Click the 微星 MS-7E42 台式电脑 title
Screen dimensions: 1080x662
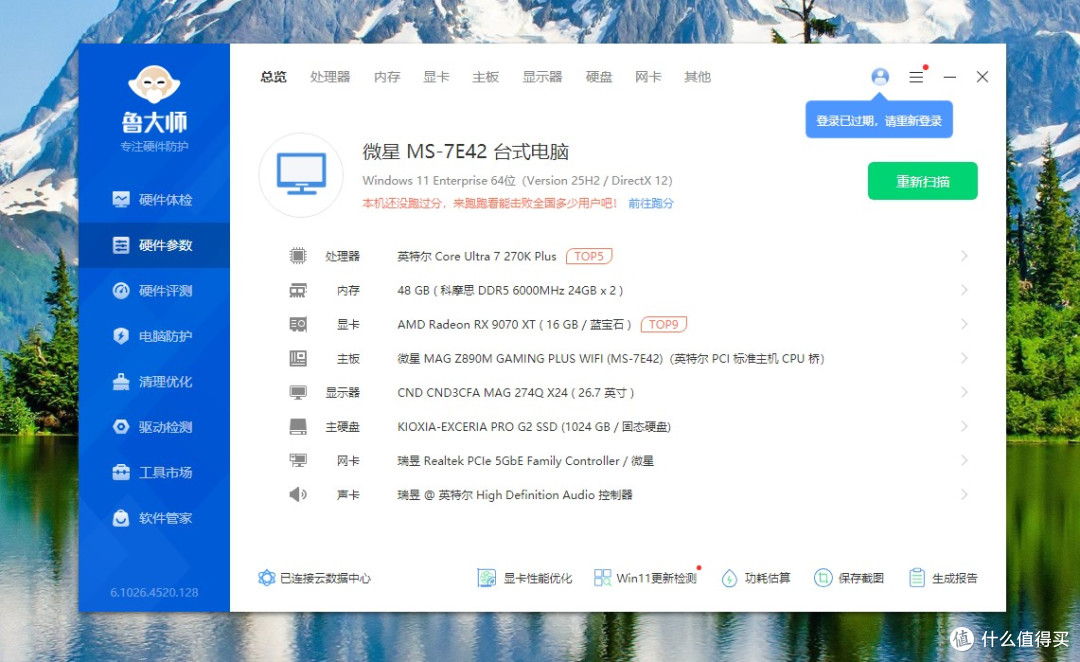click(466, 152)
